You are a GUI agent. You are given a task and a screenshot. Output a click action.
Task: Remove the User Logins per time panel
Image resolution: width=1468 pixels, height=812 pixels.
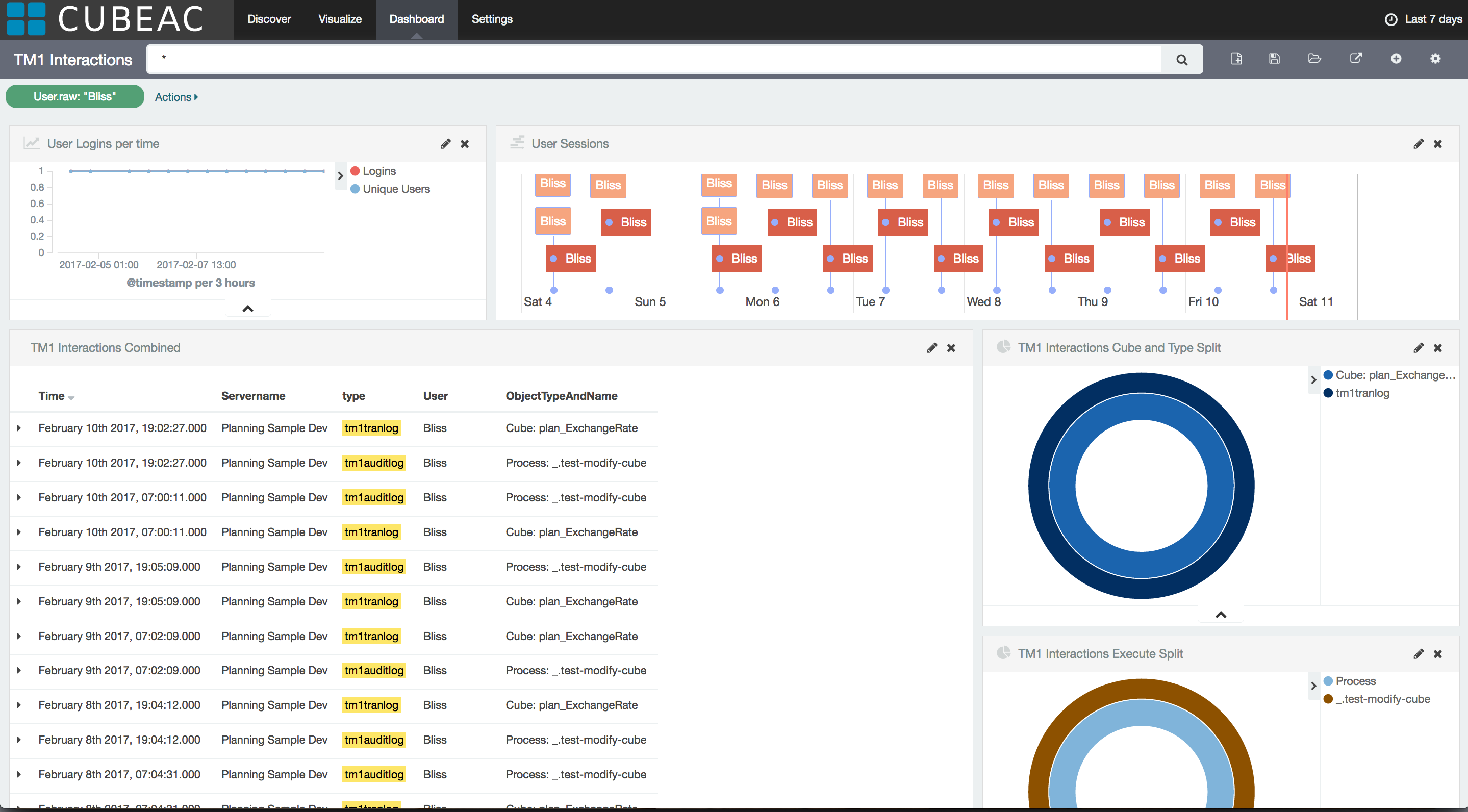[465, 144]
